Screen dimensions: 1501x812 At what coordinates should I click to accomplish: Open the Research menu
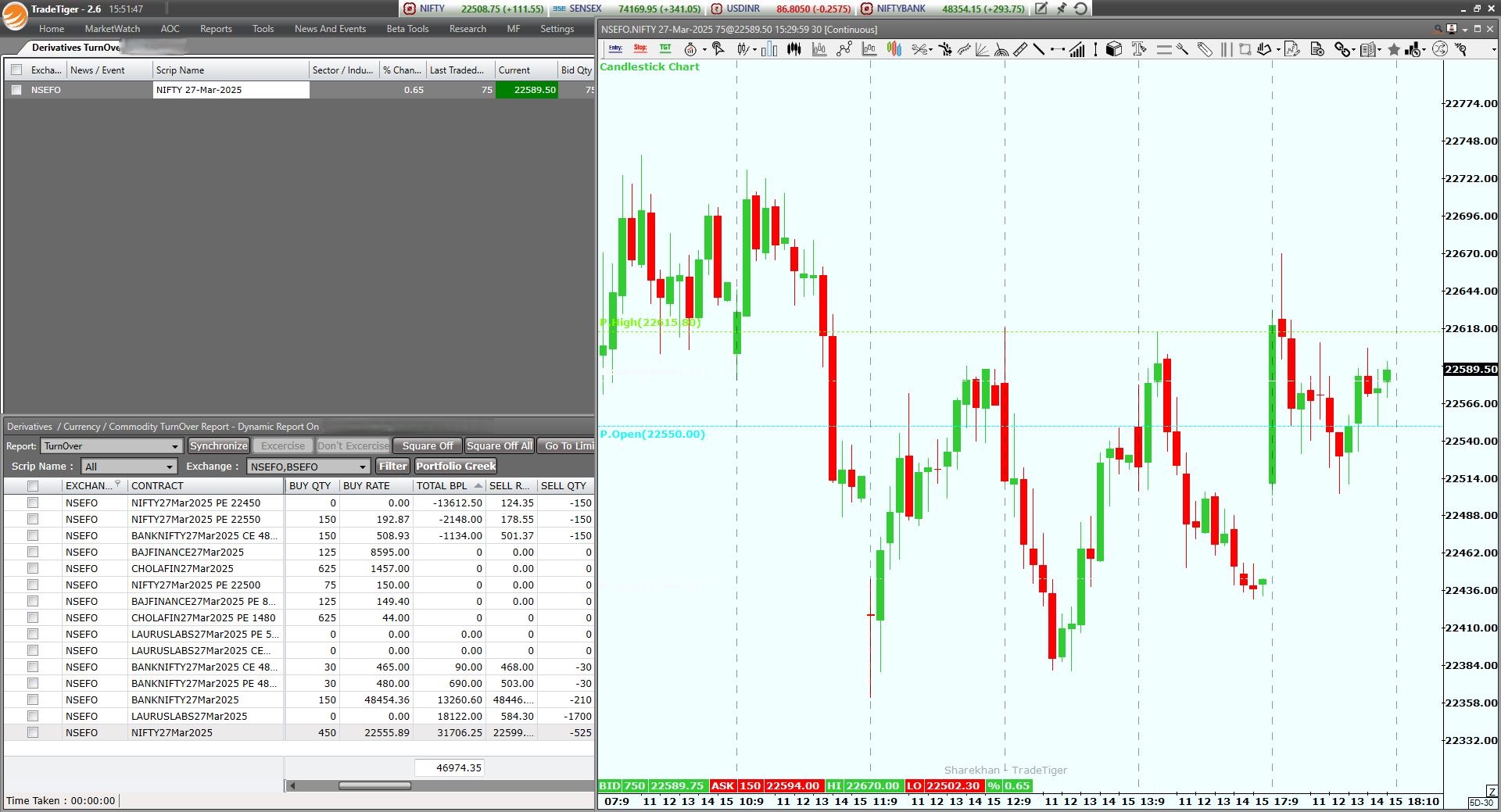click(x=467, y=29)
